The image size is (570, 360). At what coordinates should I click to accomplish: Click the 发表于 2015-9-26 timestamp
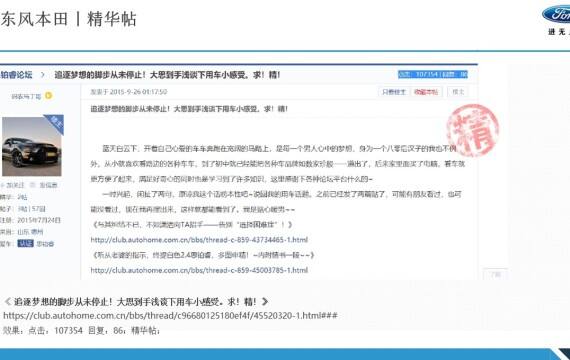tap(129, 92)
